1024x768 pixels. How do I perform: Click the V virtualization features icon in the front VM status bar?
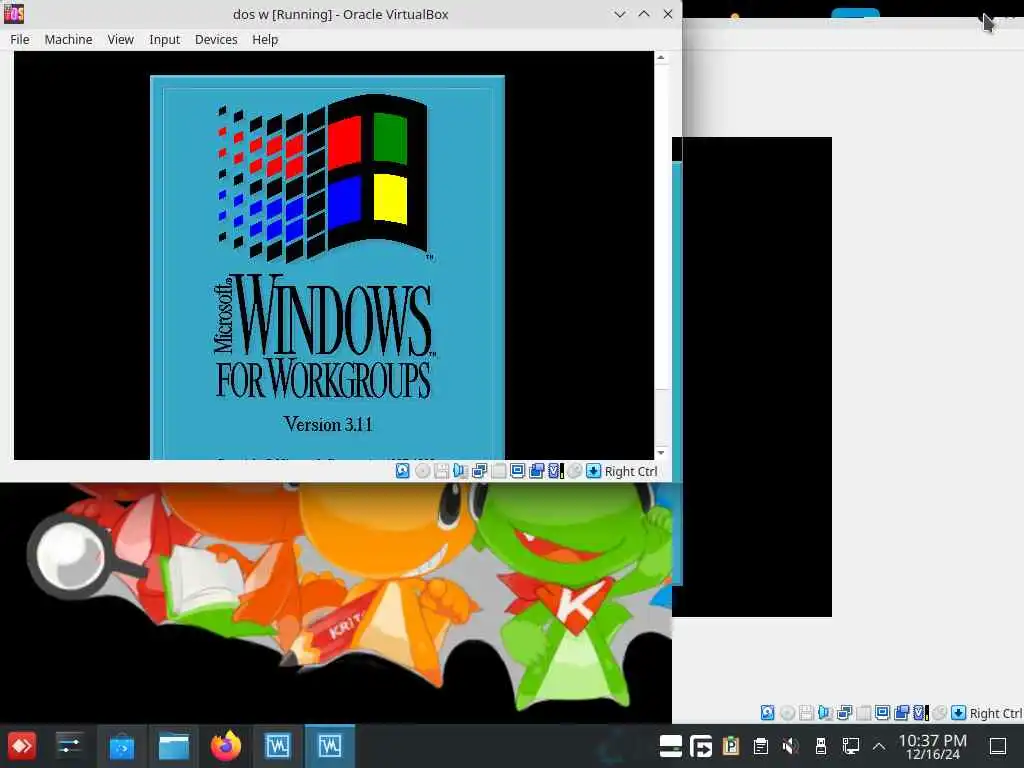(x=555, y=471)
